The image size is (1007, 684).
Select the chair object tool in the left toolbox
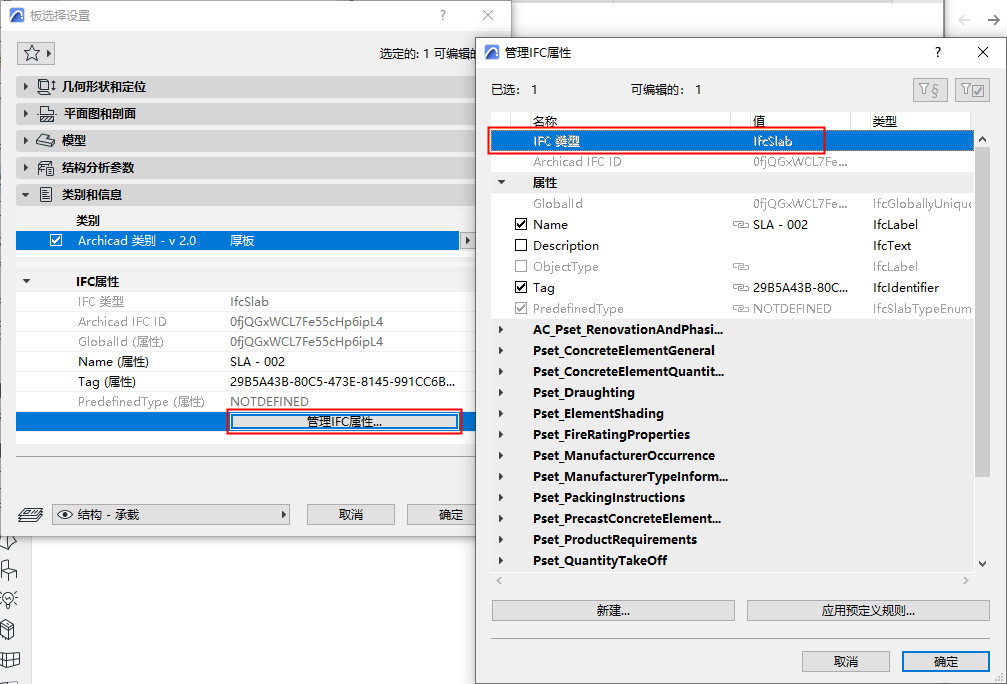pos(9,570)
